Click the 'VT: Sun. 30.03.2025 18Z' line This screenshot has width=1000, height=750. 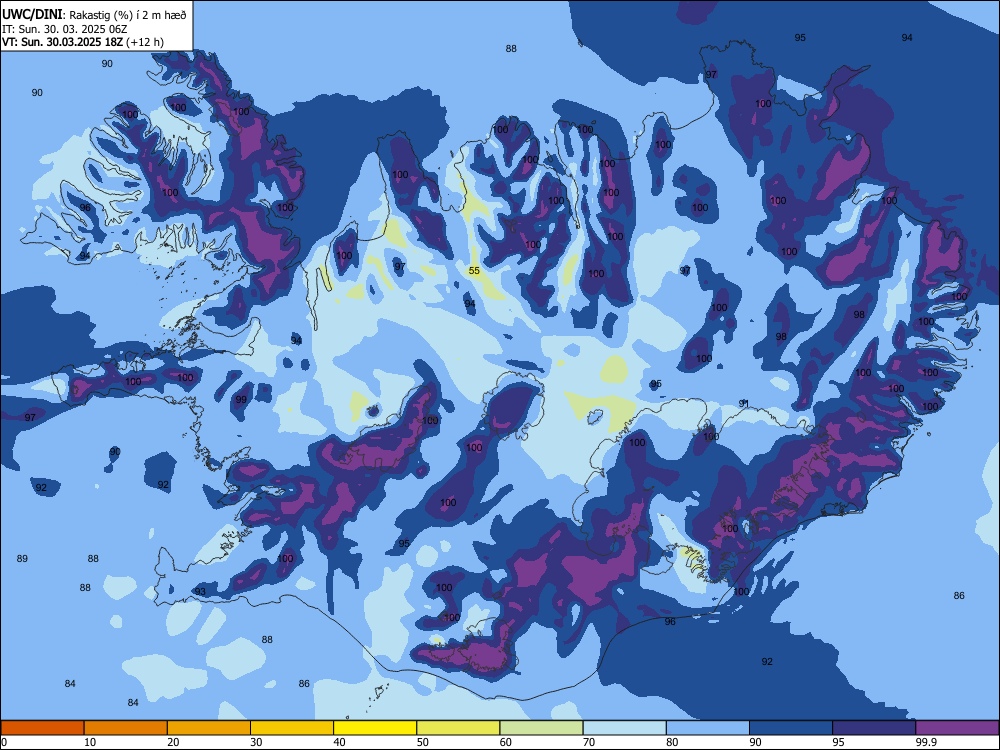pyautogui.click(x=62, y=42)
